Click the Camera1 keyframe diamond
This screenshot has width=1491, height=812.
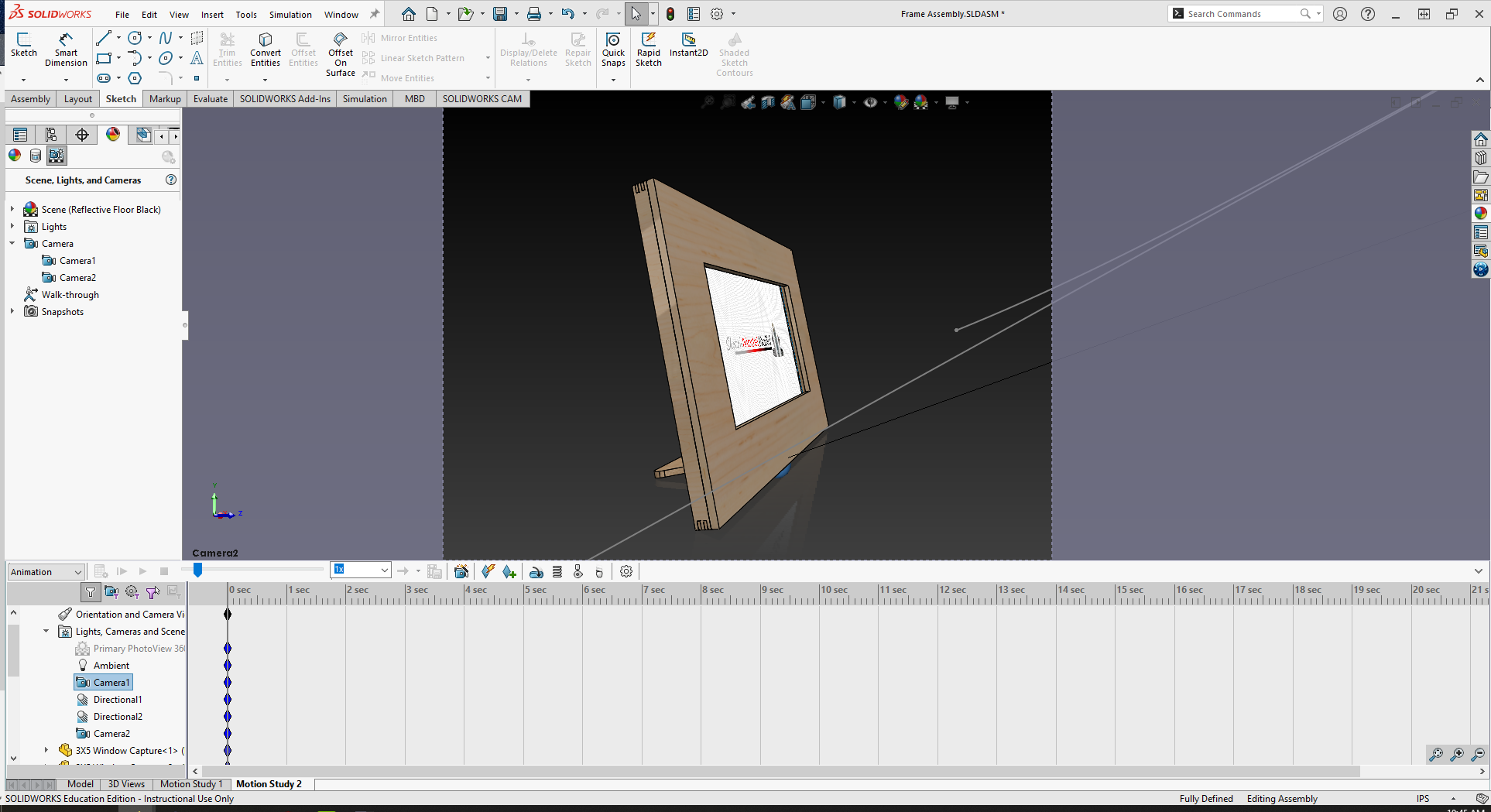[x=228, y=682]
